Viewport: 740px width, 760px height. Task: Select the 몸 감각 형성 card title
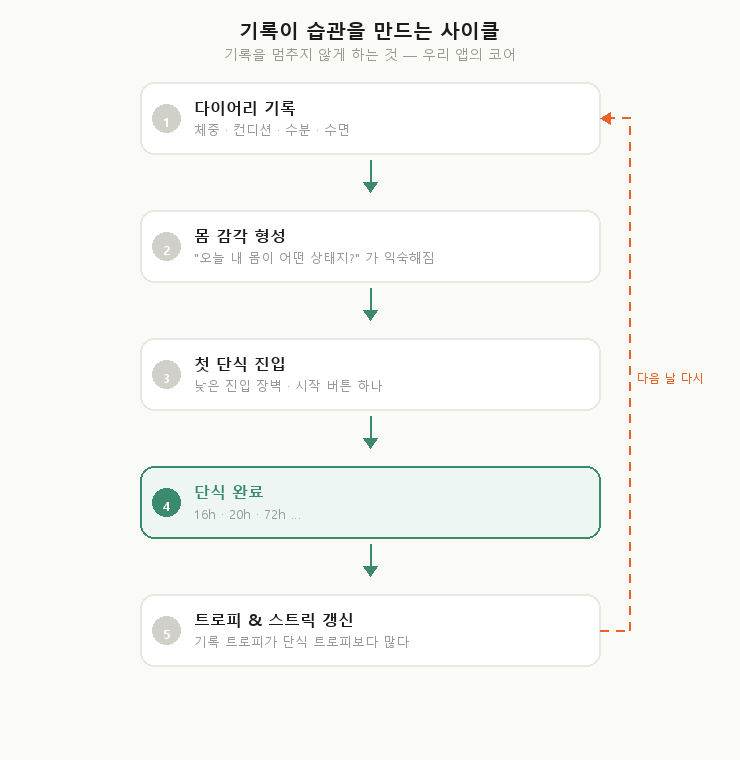pos(240,236)
